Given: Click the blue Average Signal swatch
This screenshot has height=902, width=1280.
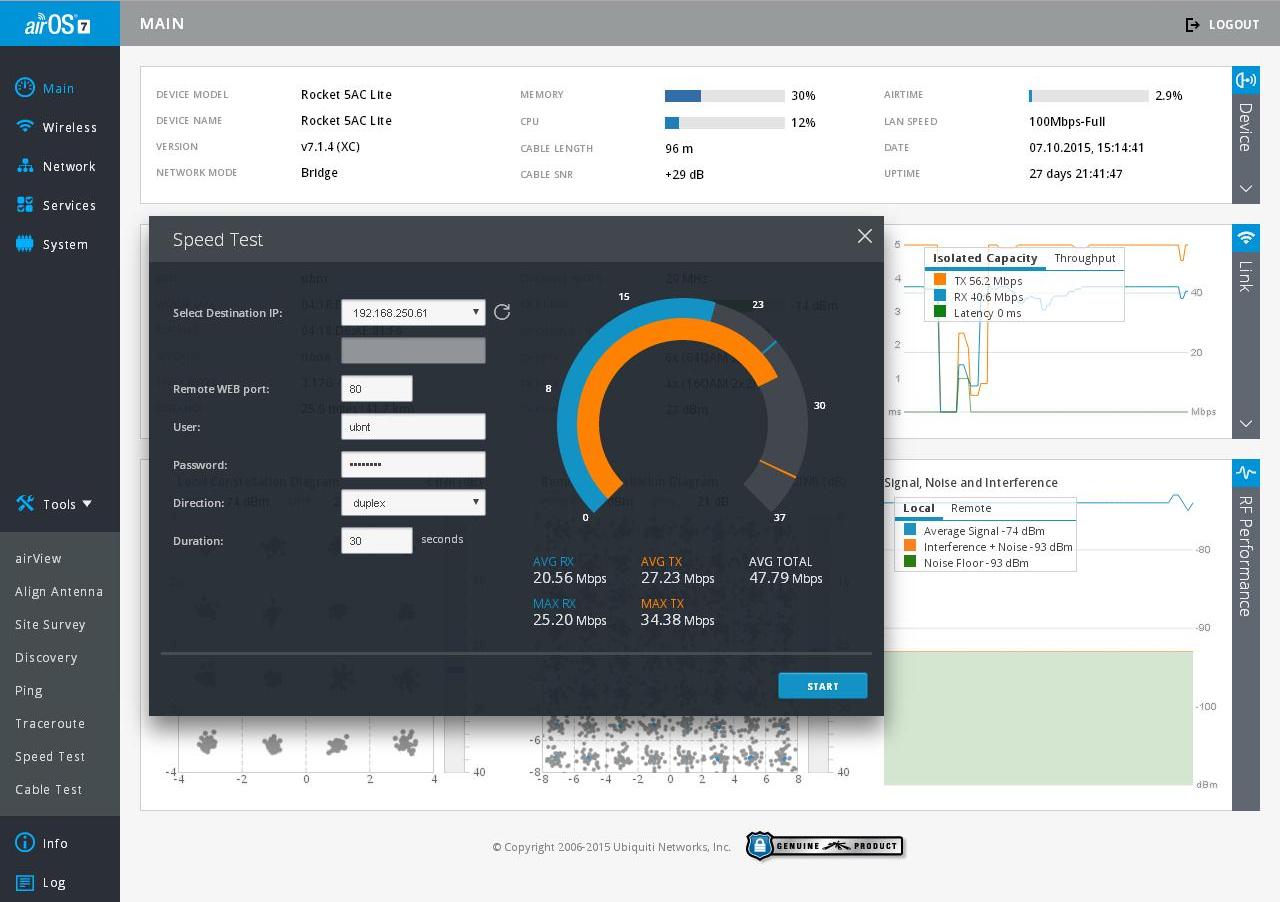Looking at the screenshot, I should (910, 530).
